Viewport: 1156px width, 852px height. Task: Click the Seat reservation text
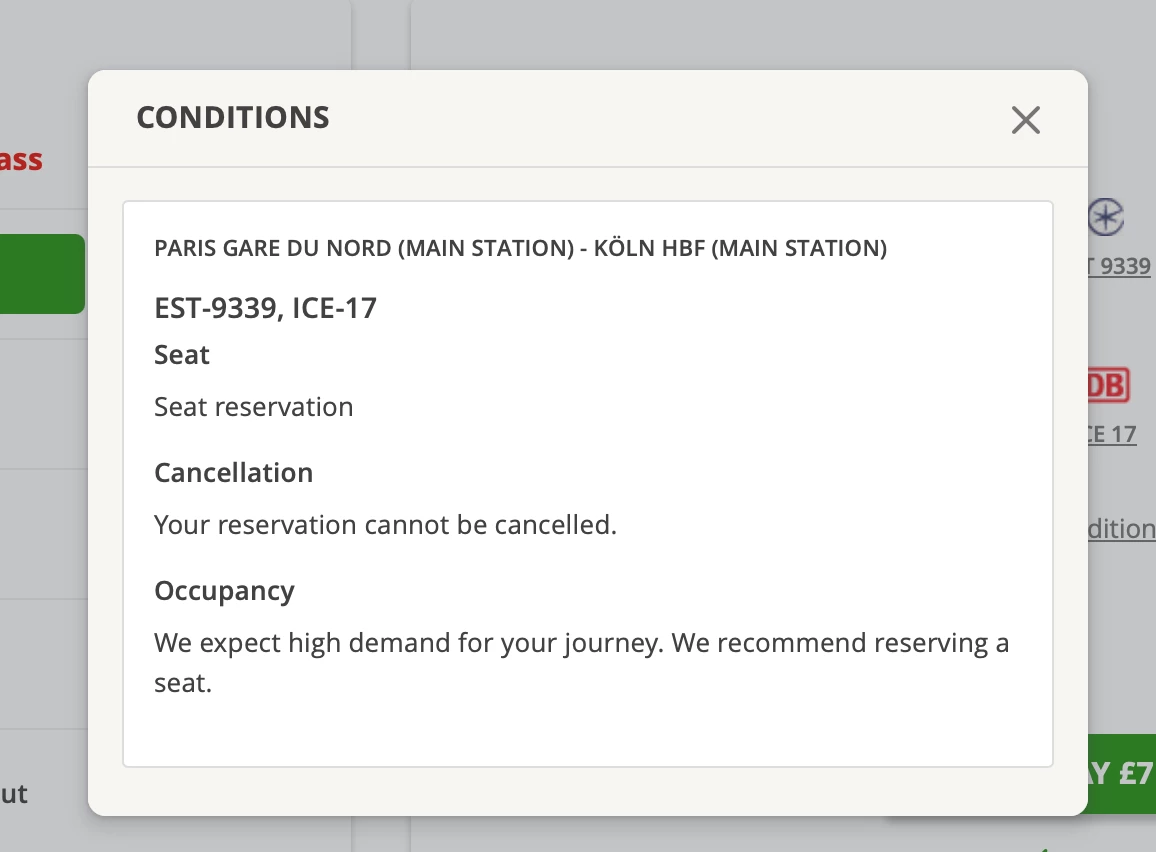[254, 407]
